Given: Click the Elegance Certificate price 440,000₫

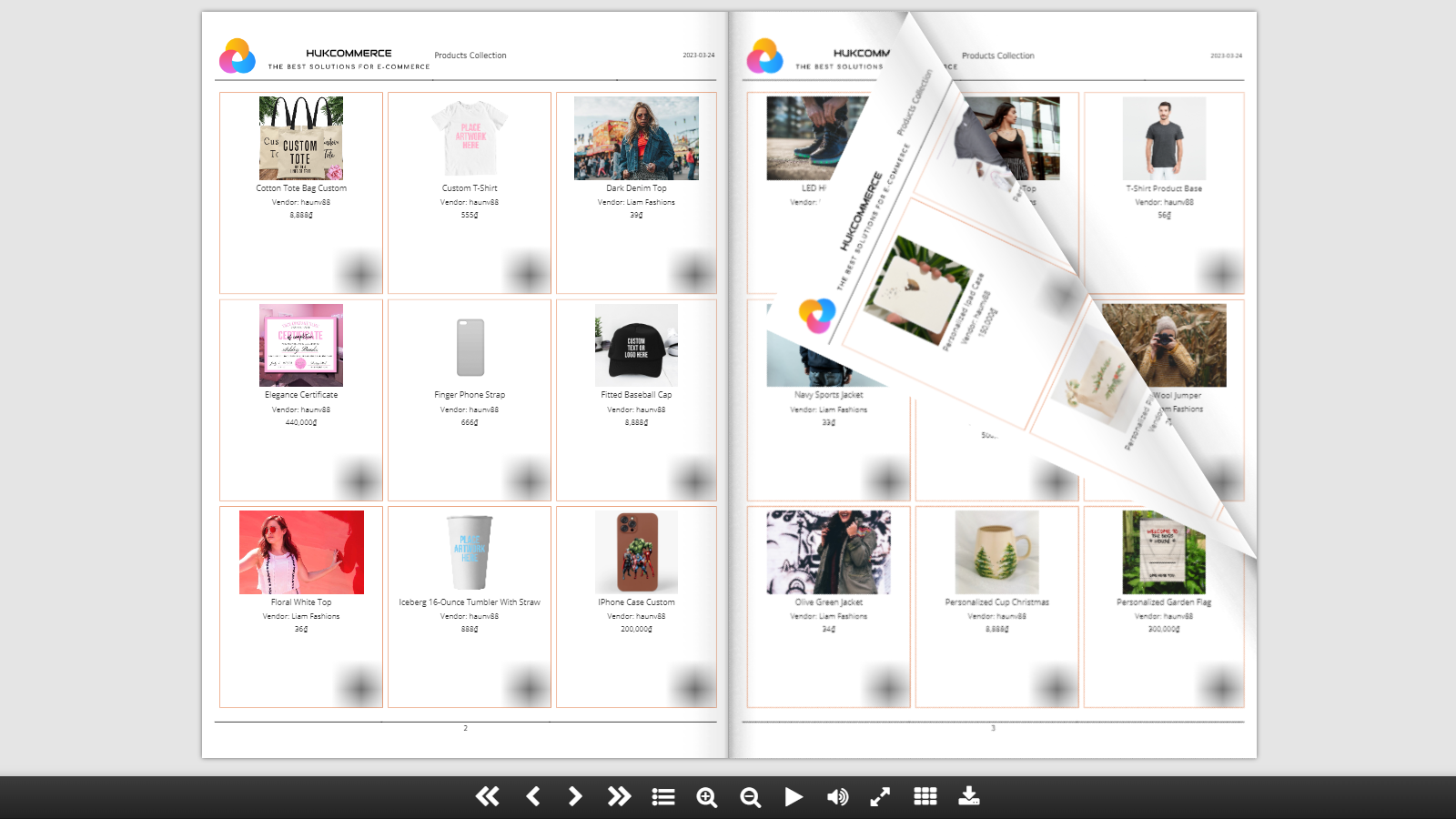Looking at the screenshot, I should (301, 422).
